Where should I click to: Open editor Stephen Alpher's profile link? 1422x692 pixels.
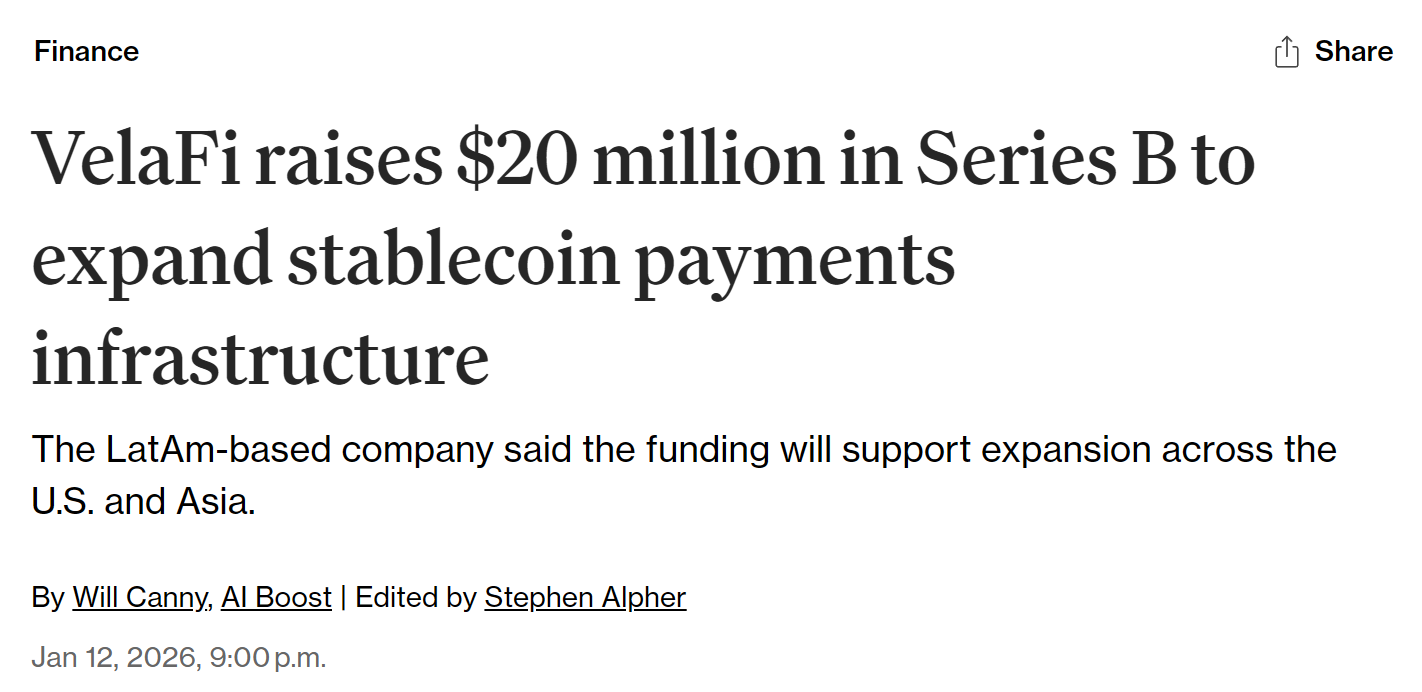[585, 598]
